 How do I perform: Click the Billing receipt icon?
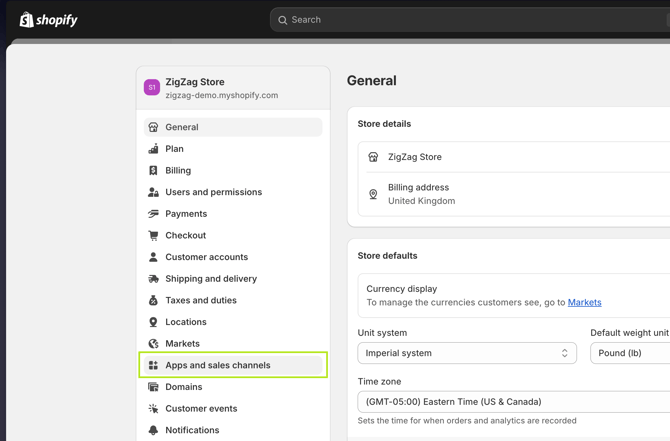(153, 171)
